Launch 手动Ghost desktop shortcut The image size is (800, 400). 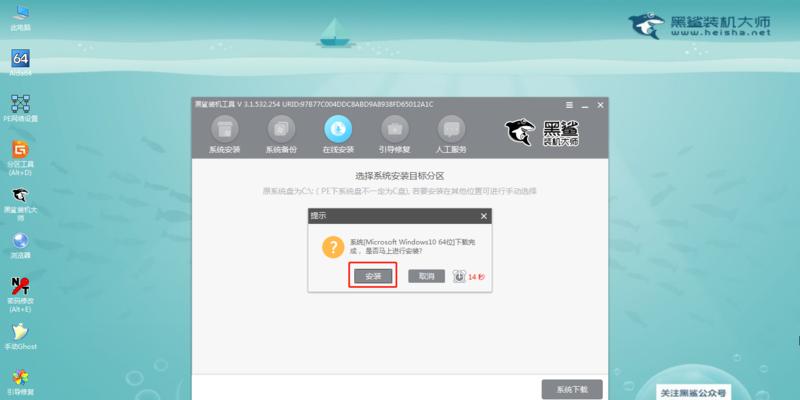20,336
